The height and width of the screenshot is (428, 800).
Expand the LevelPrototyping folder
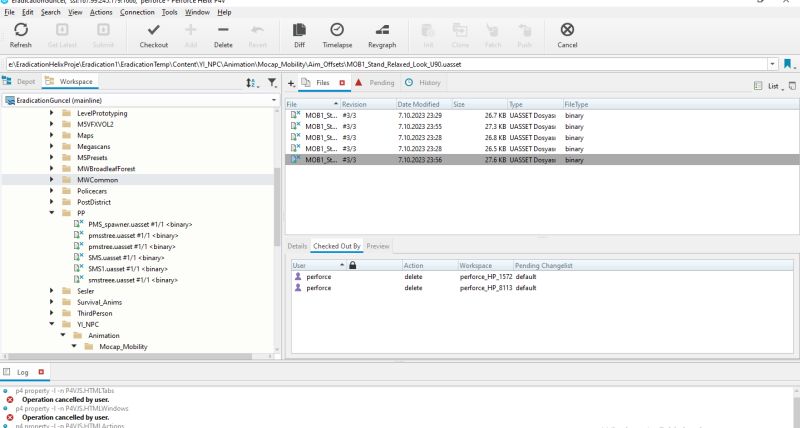(x=52, y=113)
